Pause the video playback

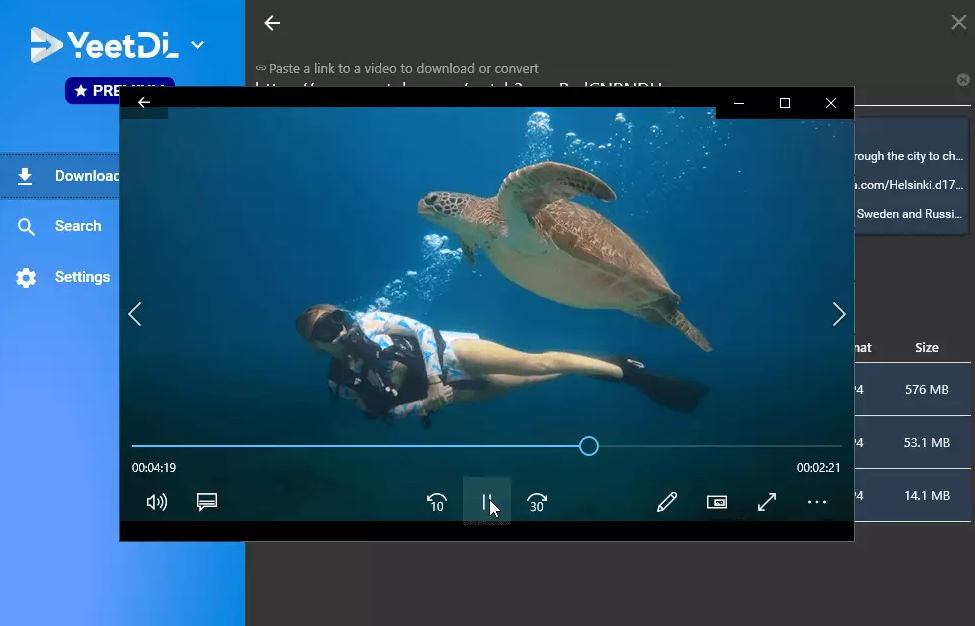click(487, 502)
